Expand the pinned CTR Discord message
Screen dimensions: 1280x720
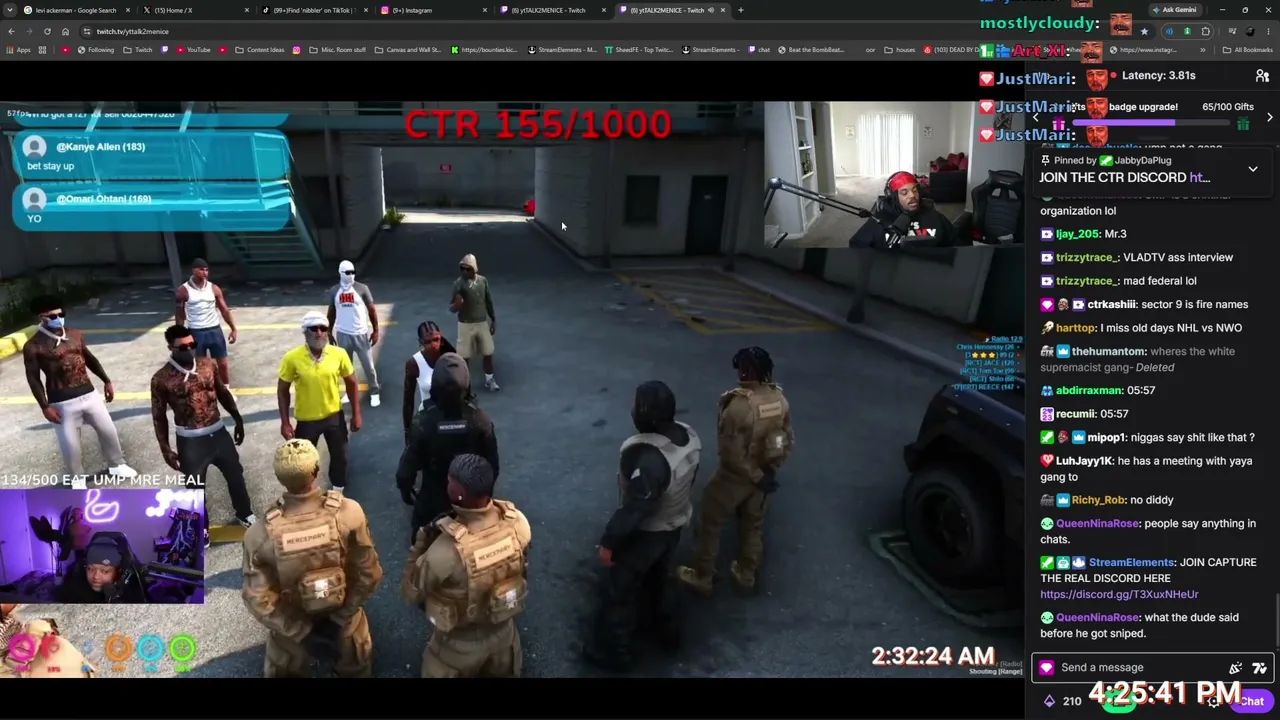(x=1253, y=169)
